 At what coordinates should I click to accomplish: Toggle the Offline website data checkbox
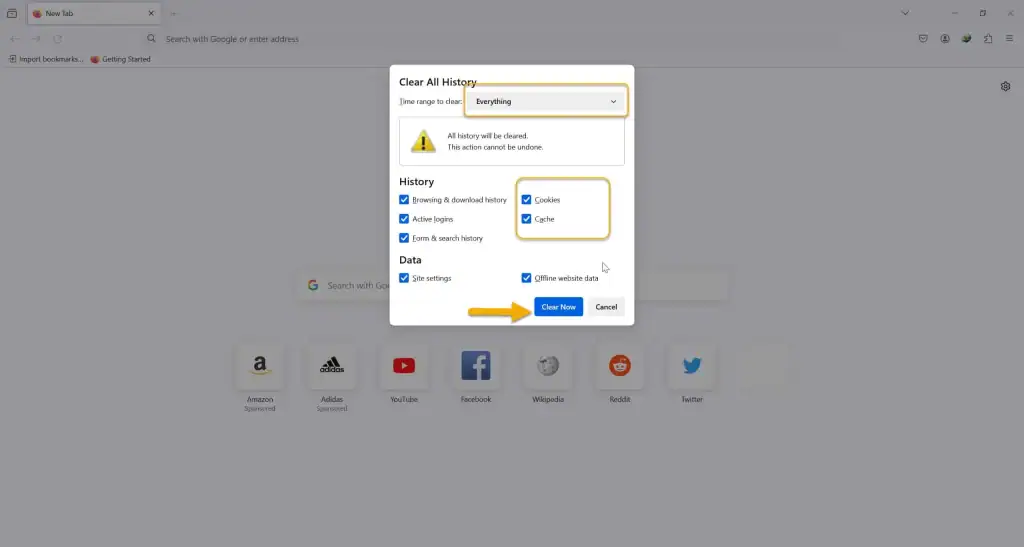point(526,278)
